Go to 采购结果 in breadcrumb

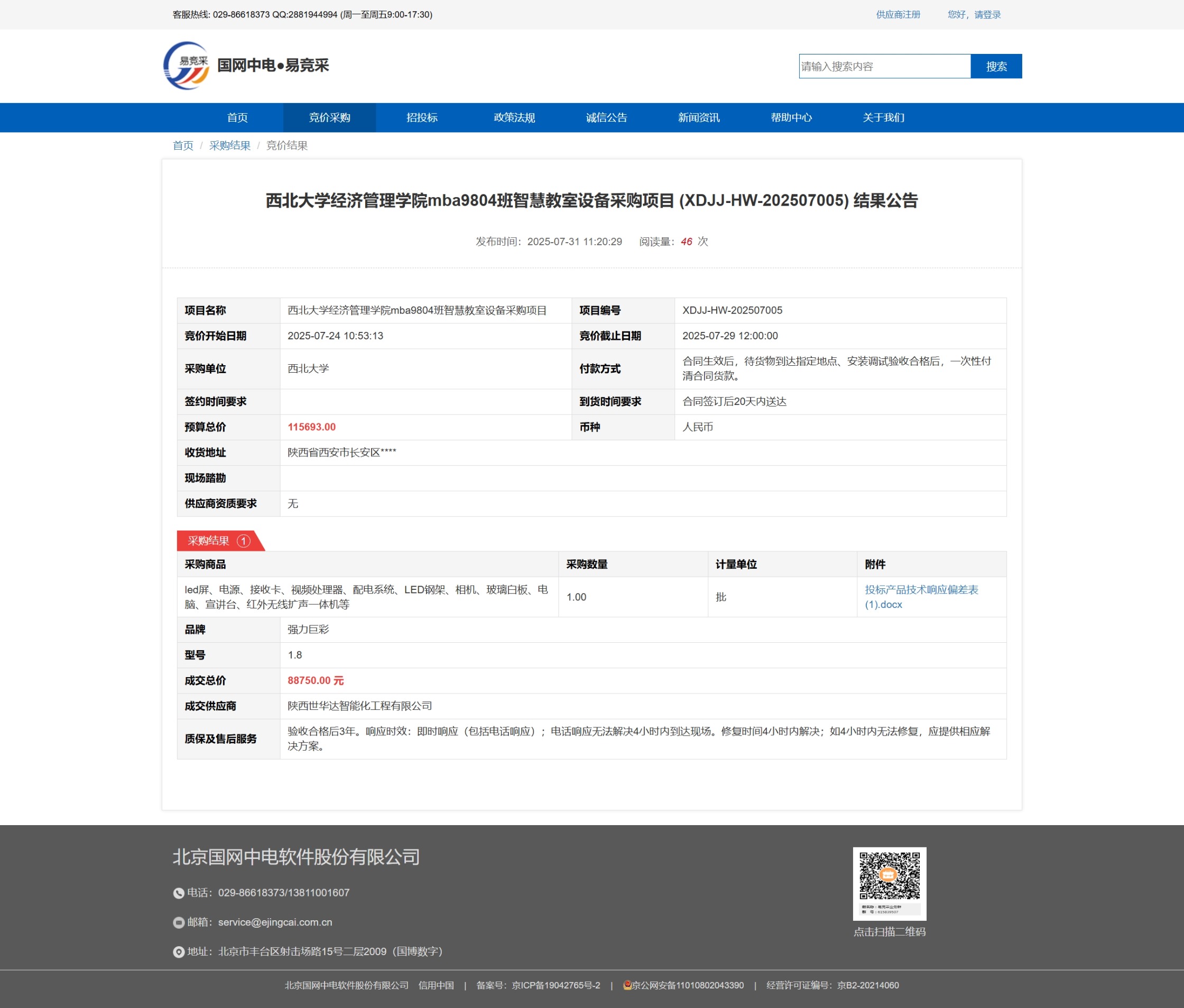tap(230, 146)
